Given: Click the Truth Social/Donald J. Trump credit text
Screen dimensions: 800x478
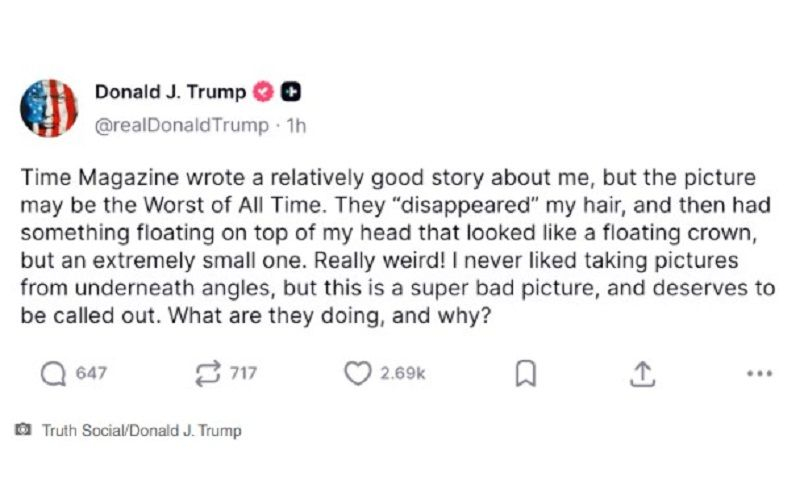Looking at the screenshot, I should pyautogui.click(x=141, y=431).
